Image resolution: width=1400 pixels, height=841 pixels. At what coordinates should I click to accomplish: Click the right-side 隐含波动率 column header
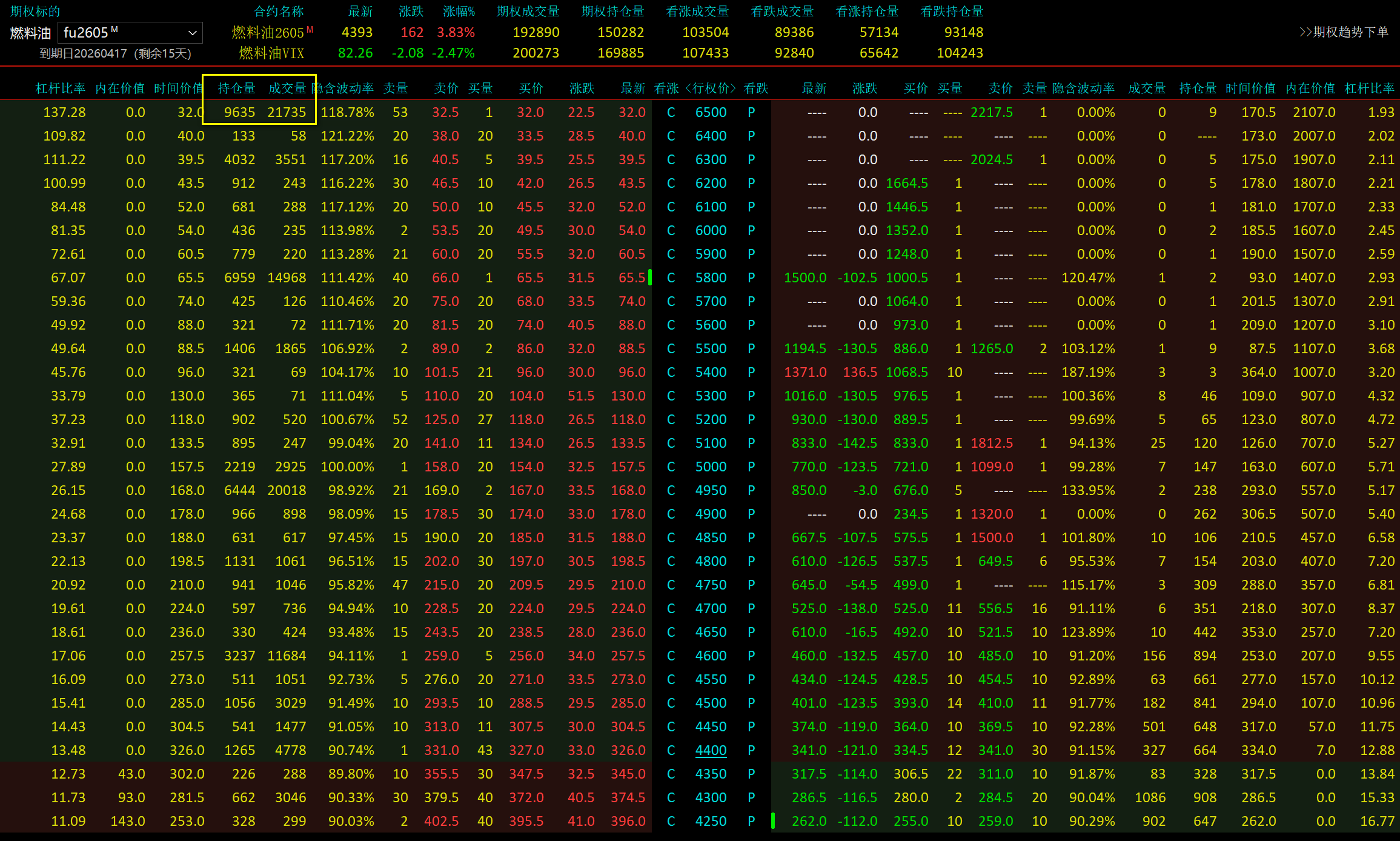tap(1083, 88)
